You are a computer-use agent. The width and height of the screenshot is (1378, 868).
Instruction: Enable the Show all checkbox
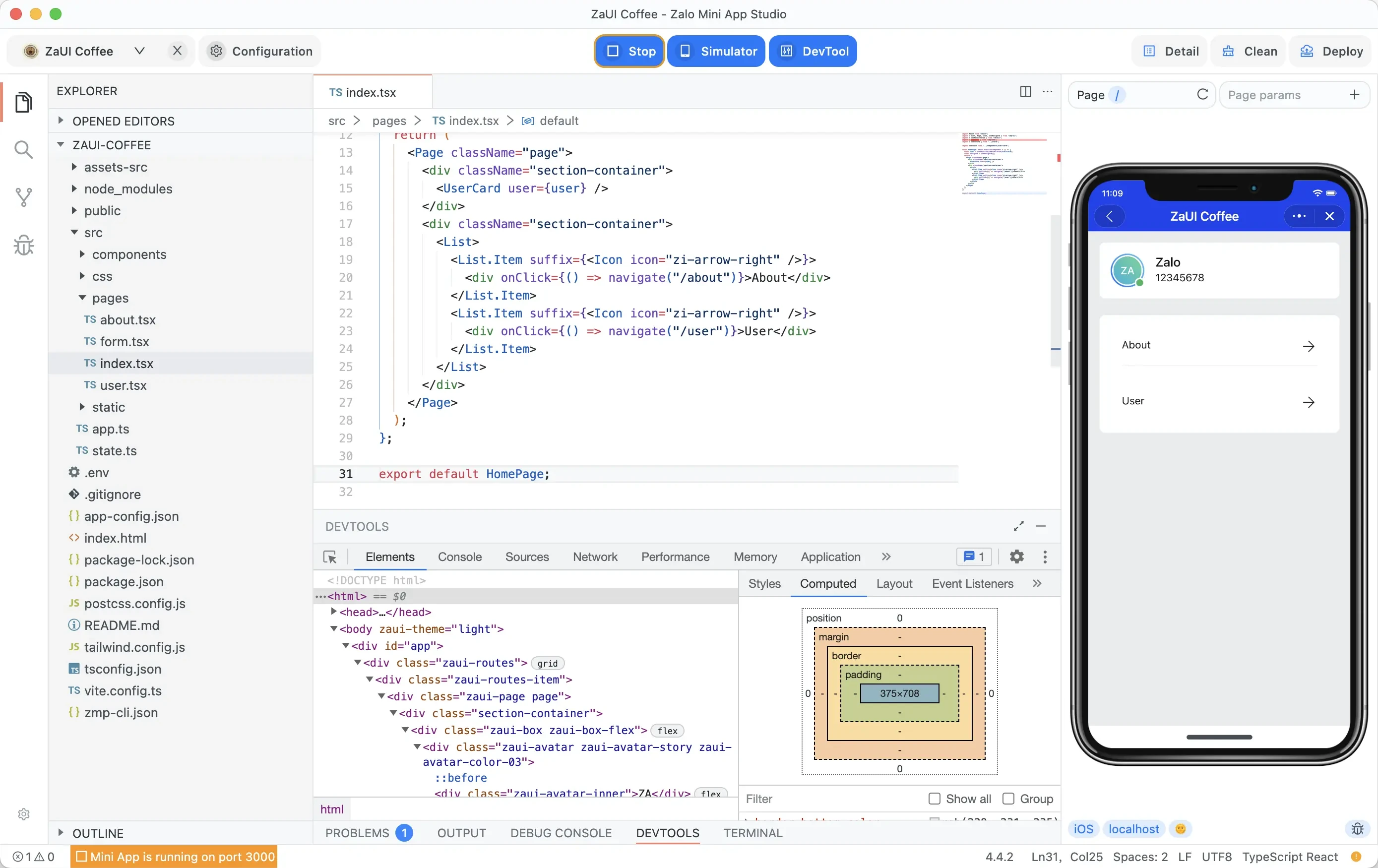(x=935, y=798)
